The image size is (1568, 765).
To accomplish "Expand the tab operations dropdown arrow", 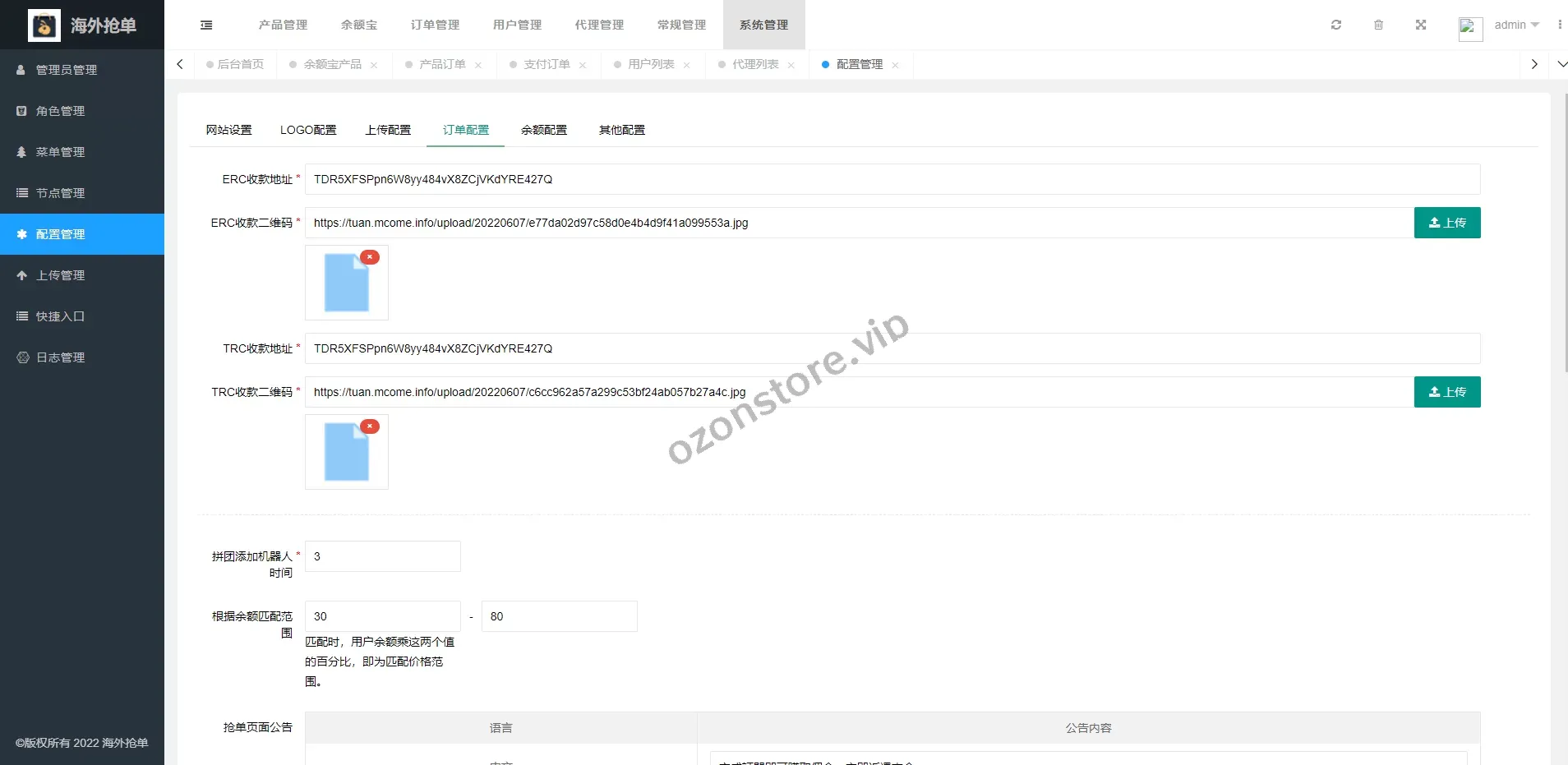I will pyautogui.click(x=1561, y=64).
